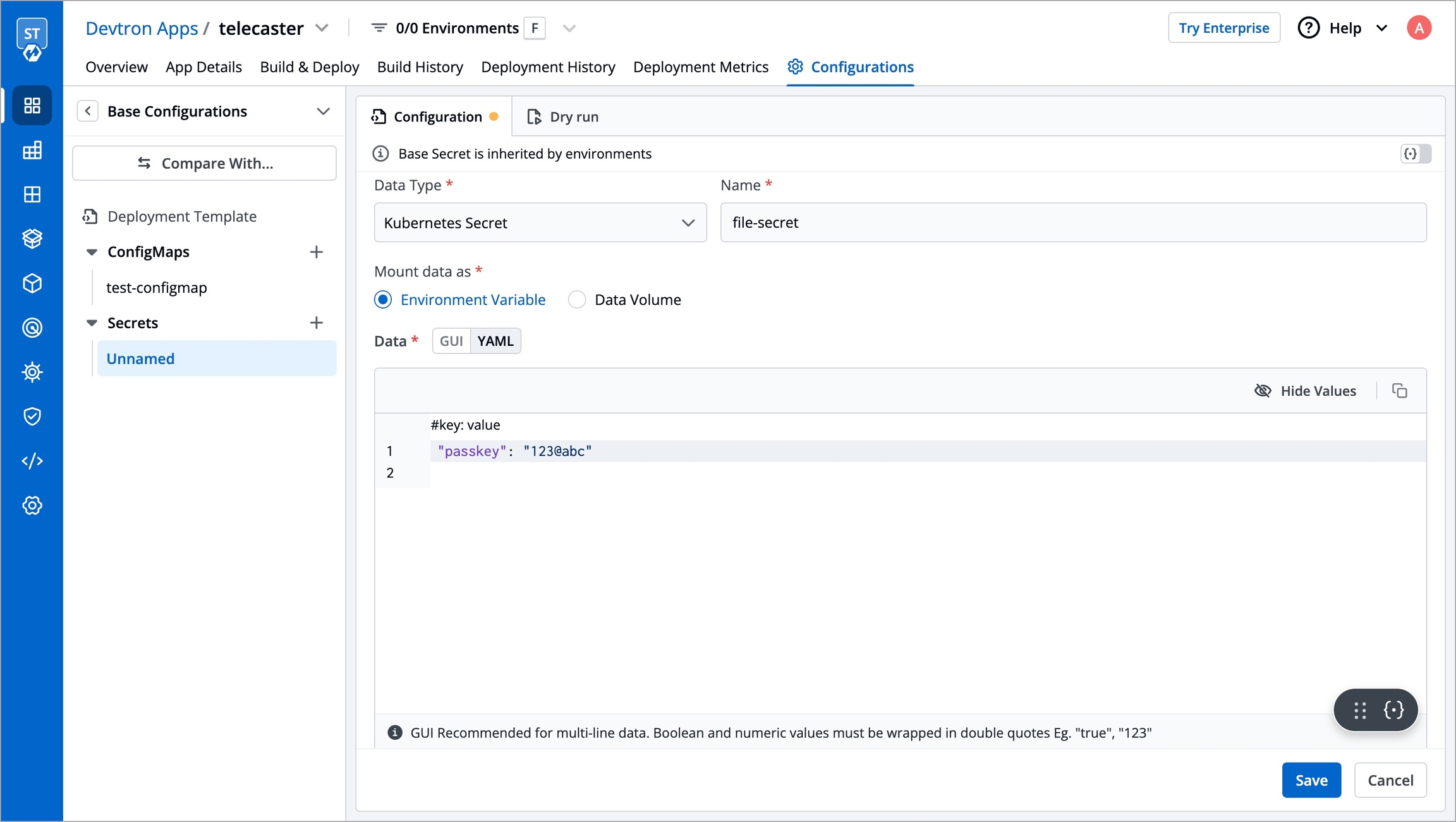Open the cube Chart Store icon in sidebar
This screenshot has width=1456, height=822.
(x=32, y=283)
